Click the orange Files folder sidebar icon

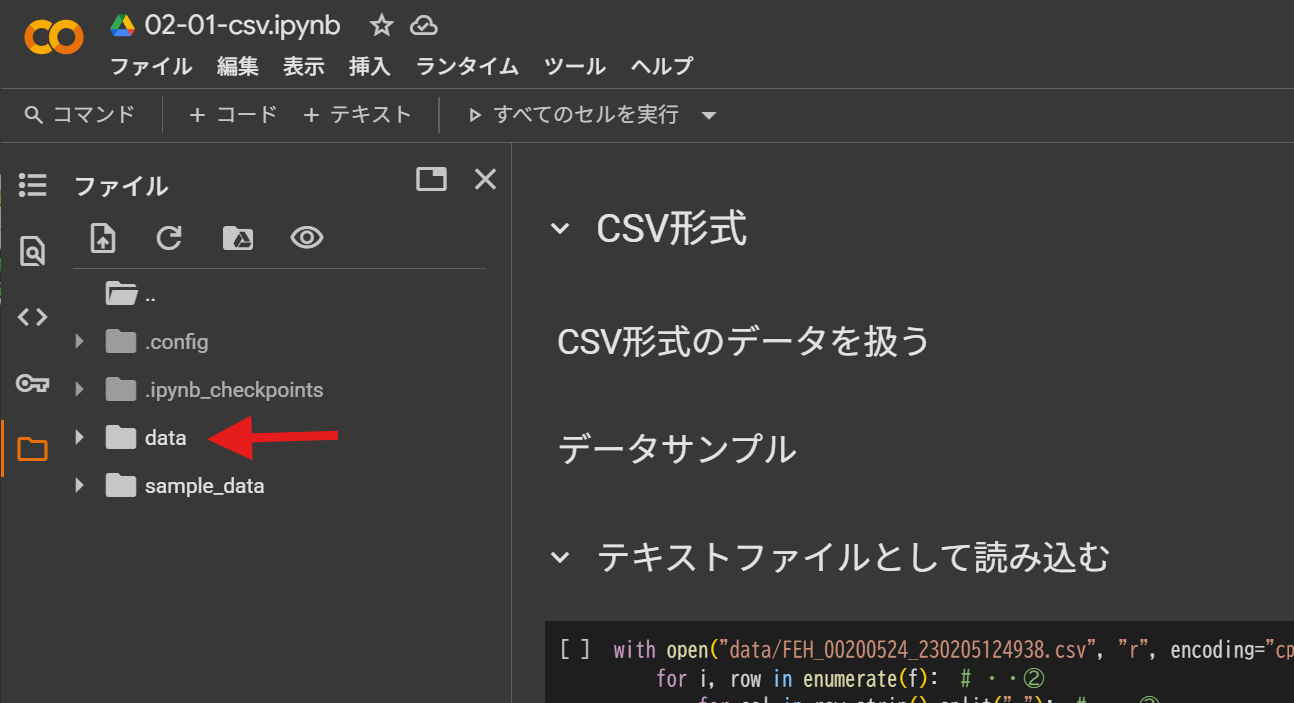pos(32,449)
